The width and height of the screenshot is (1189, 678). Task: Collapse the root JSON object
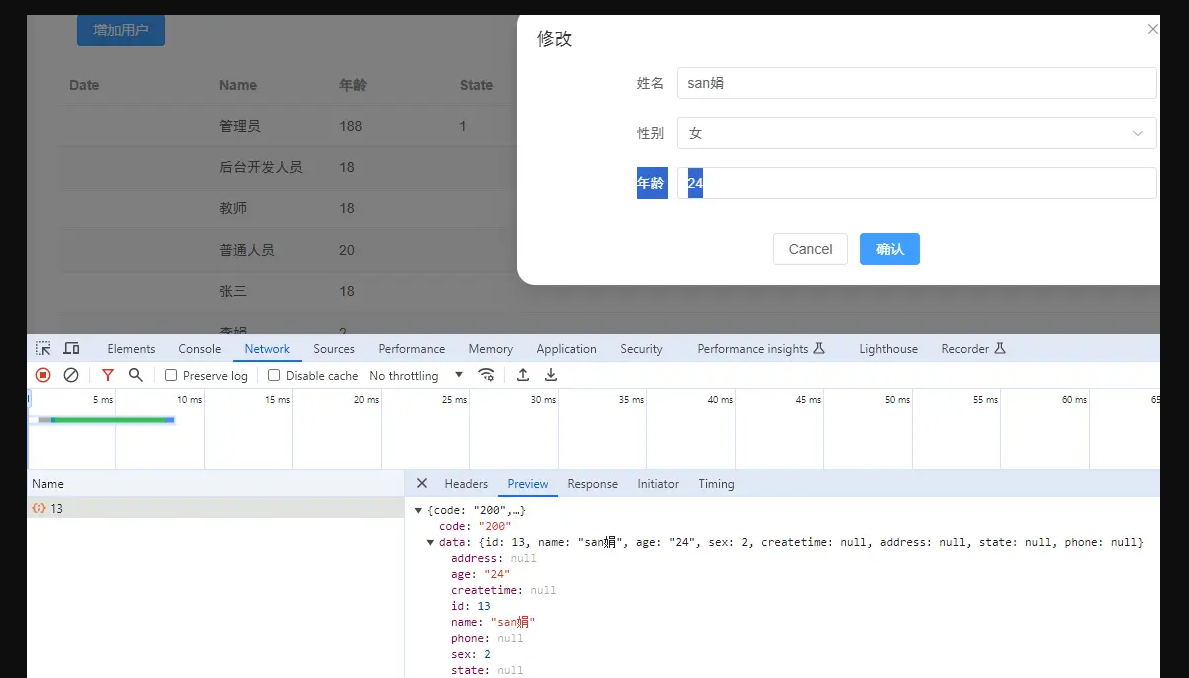418,510
